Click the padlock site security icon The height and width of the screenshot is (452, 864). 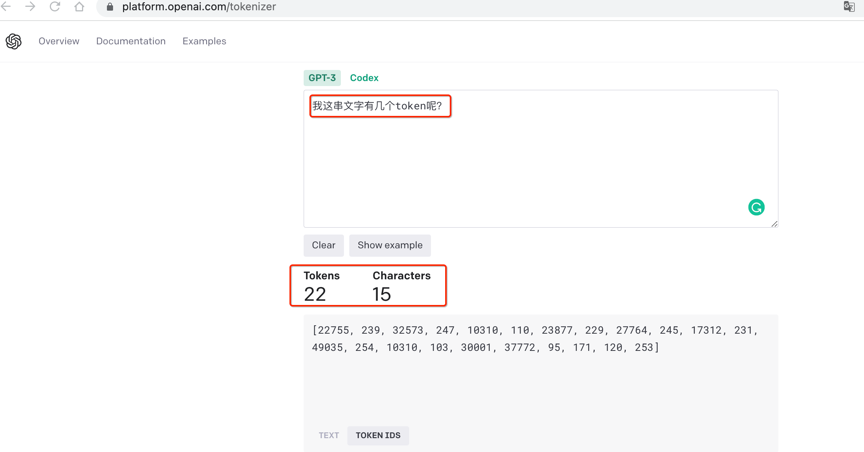click(x=110, y=7)
